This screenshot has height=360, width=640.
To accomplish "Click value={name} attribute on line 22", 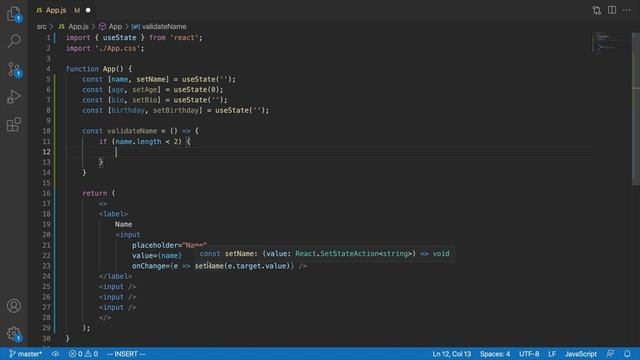I will (157, 256).
